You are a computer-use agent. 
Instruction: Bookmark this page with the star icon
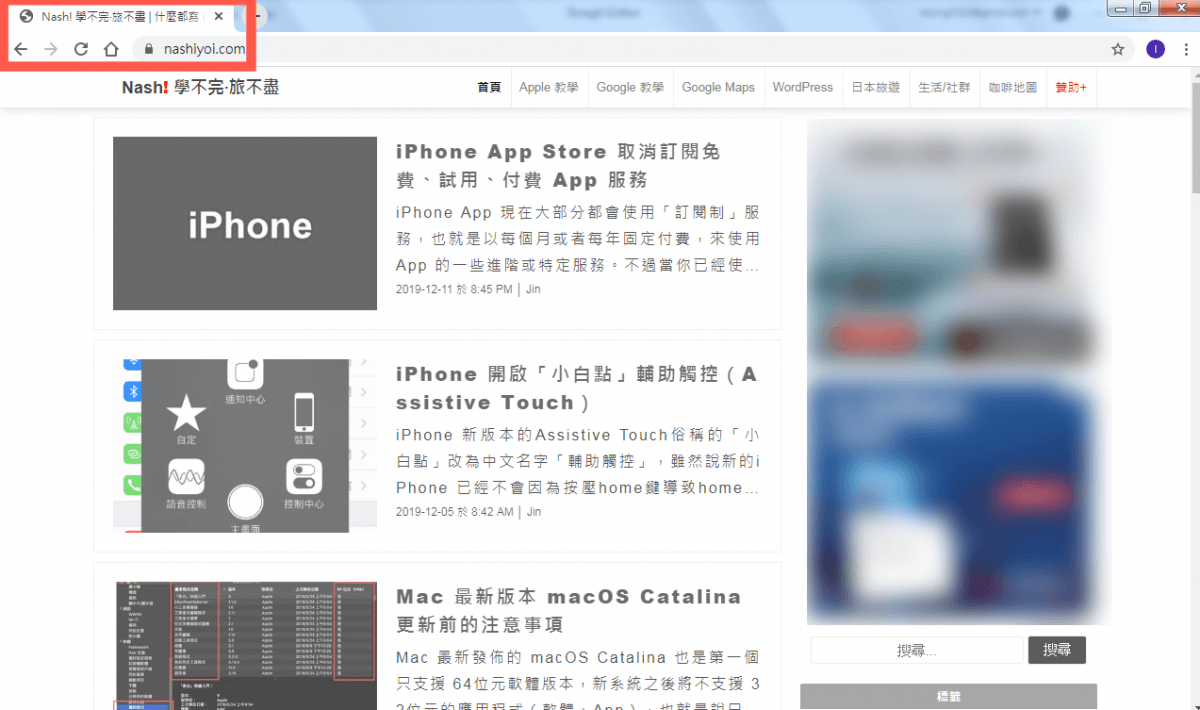pos(1118,49)
